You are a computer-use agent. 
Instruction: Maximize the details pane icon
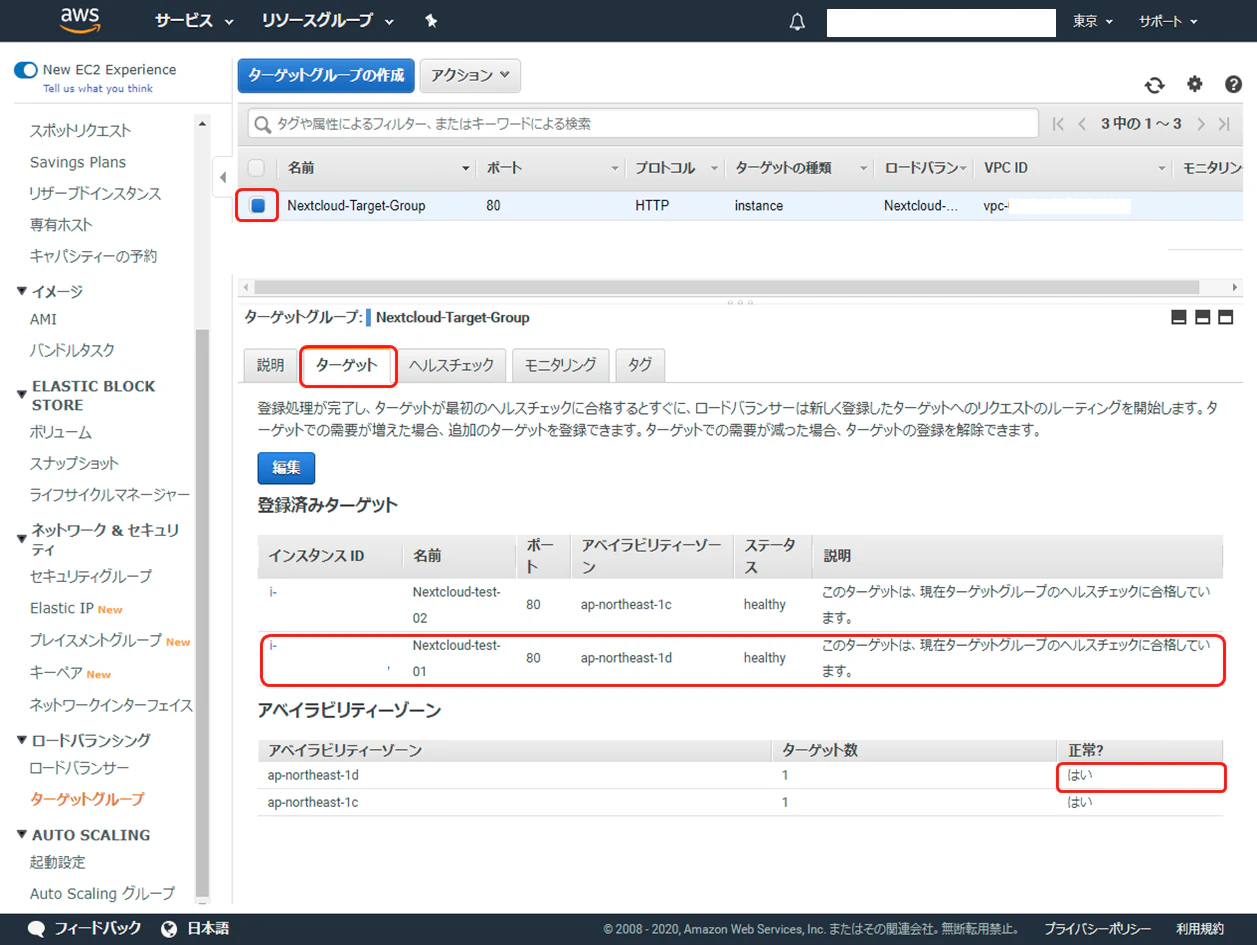[1225, 317]
